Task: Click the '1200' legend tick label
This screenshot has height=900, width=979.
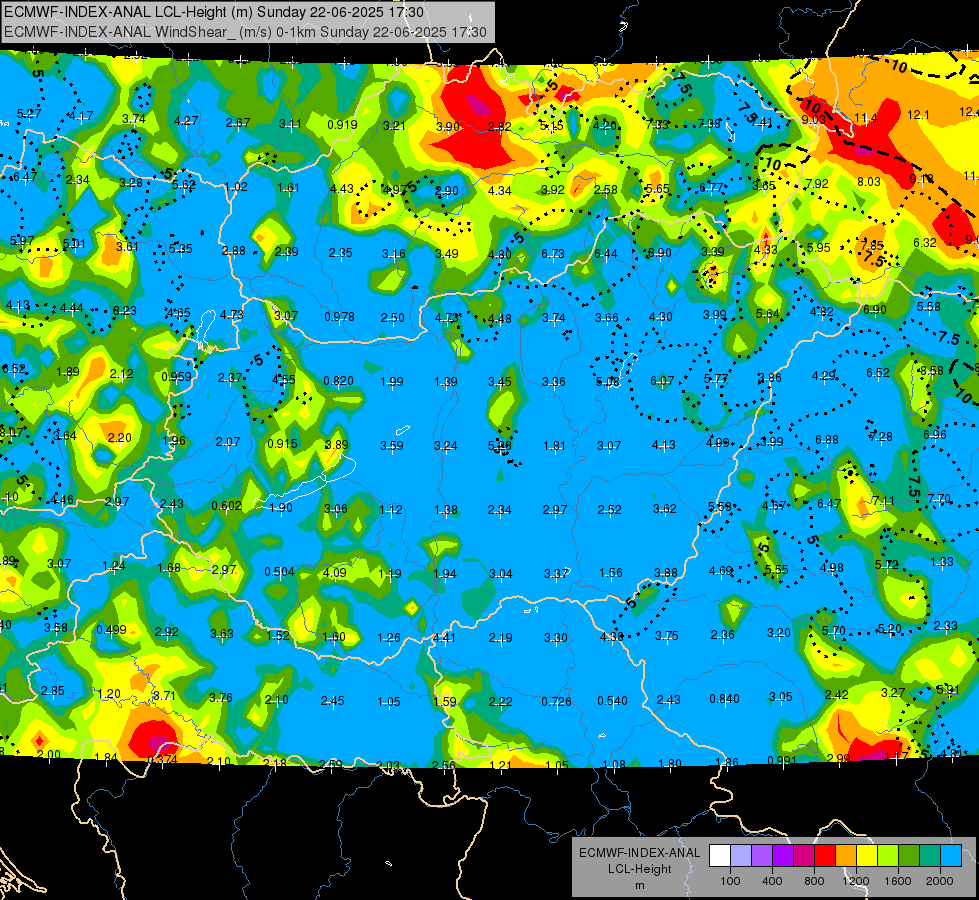Action: 856,881
